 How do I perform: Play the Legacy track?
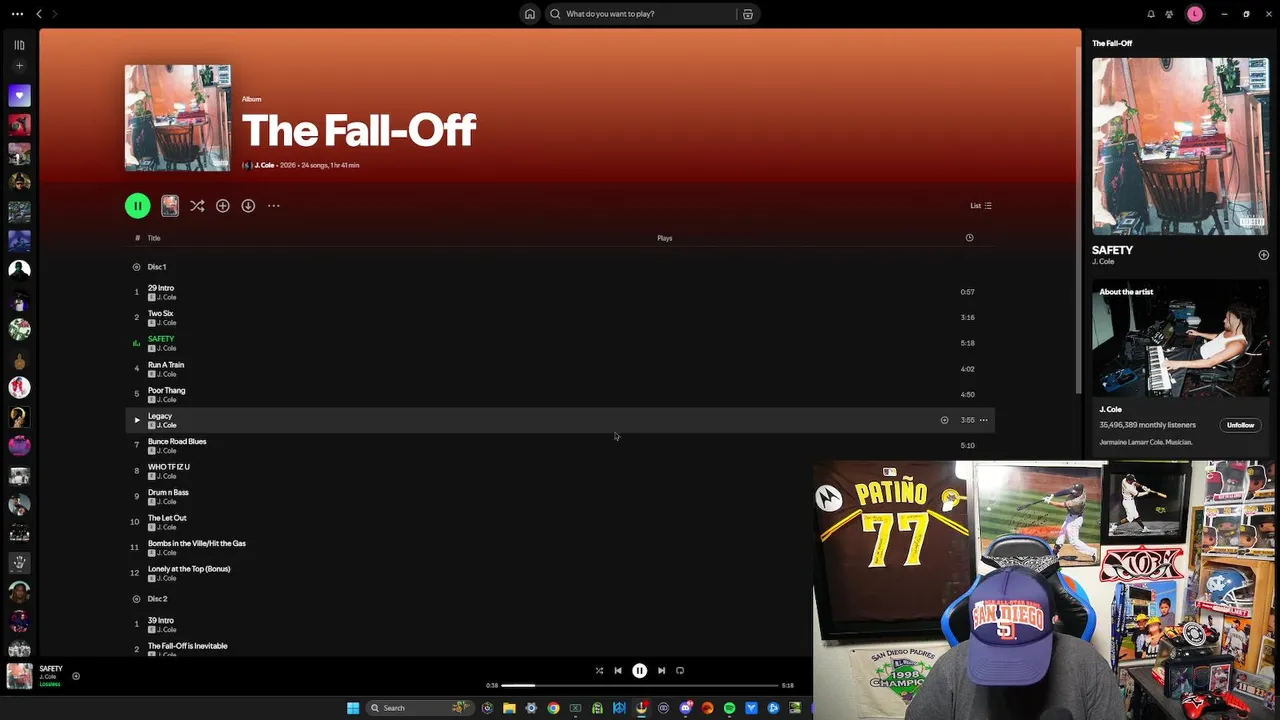coord(137,420)
